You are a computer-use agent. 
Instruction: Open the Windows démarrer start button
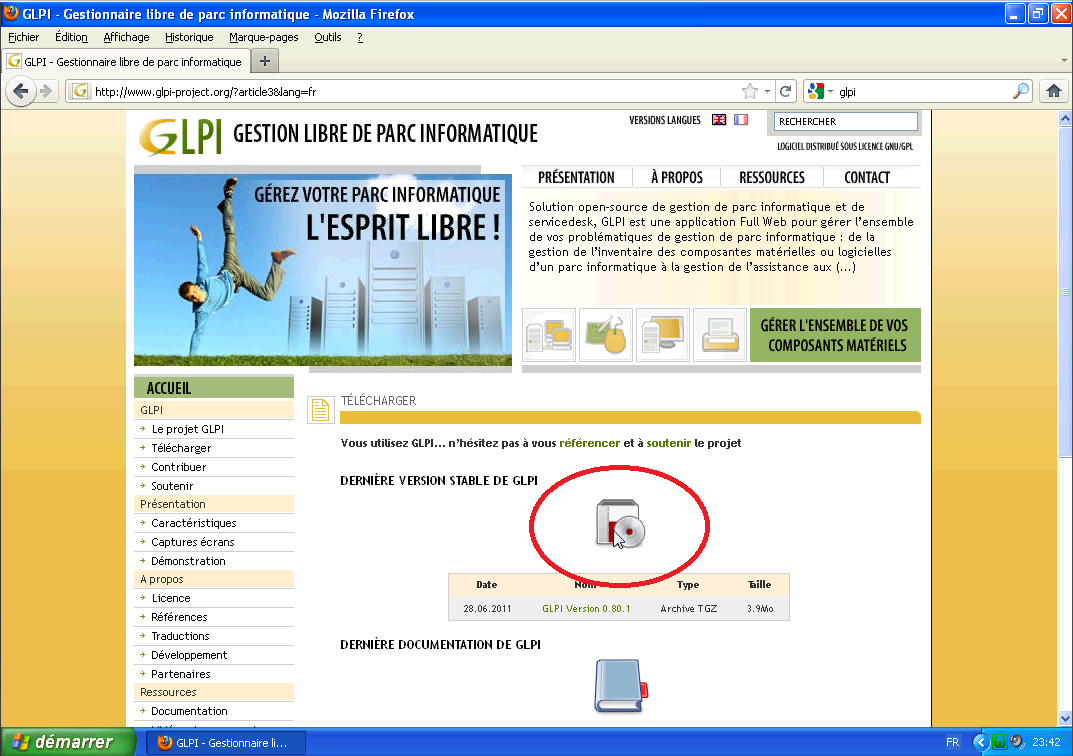pos(68,742)
